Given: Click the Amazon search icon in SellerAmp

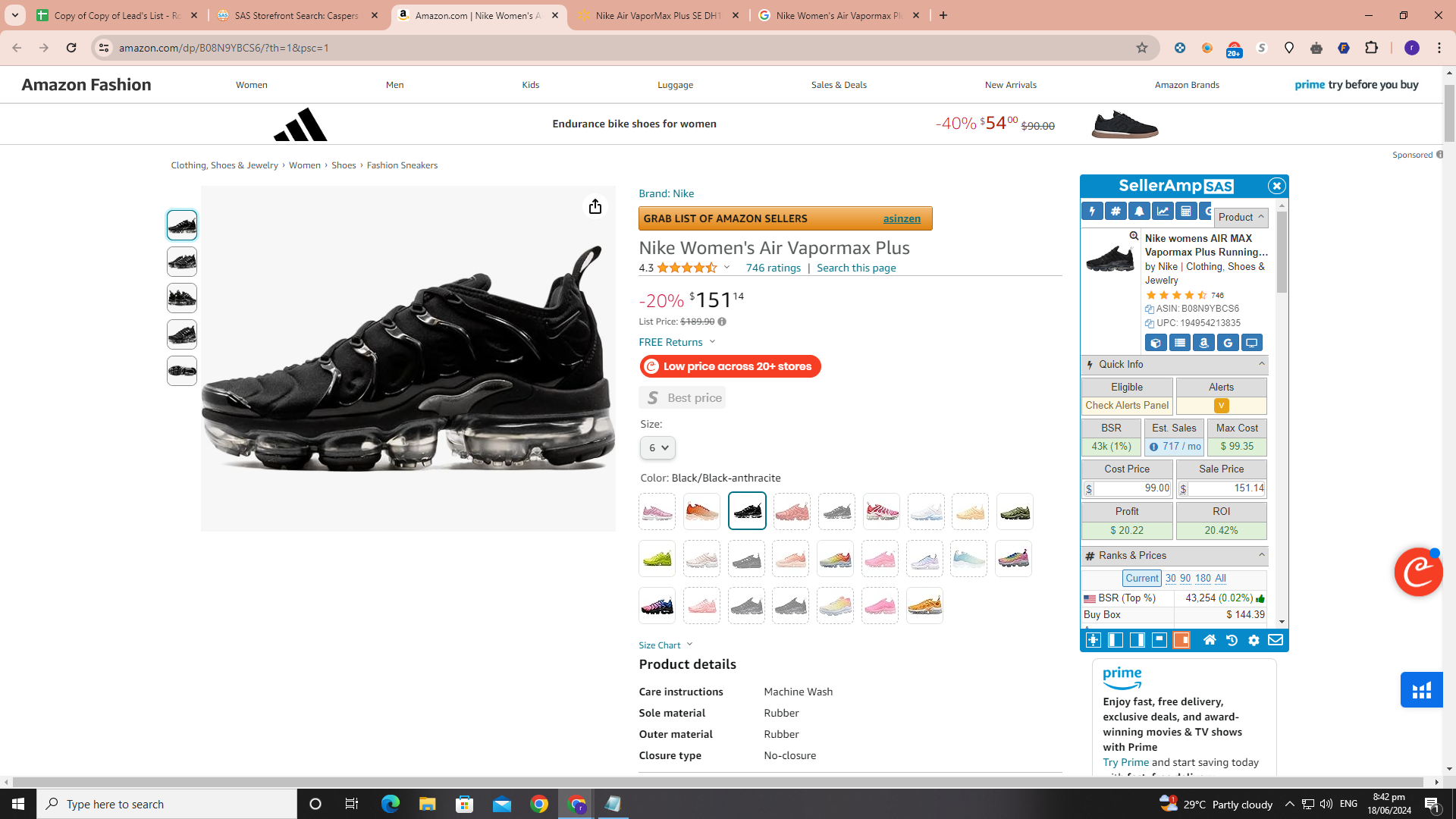Looking at the screenshot, I should 1203,343.
